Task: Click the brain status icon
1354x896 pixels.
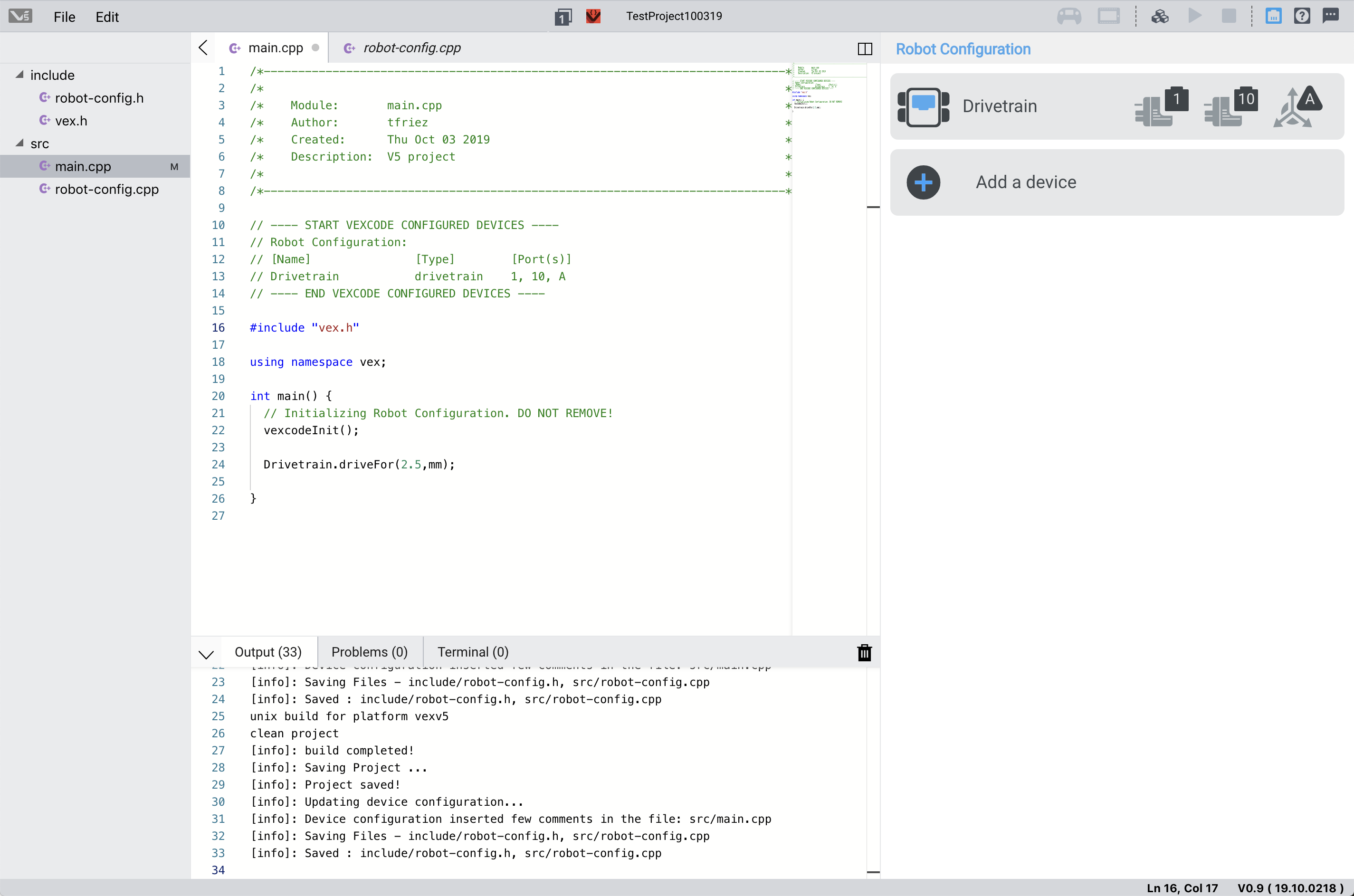Action: click(x=1109, y=16)
